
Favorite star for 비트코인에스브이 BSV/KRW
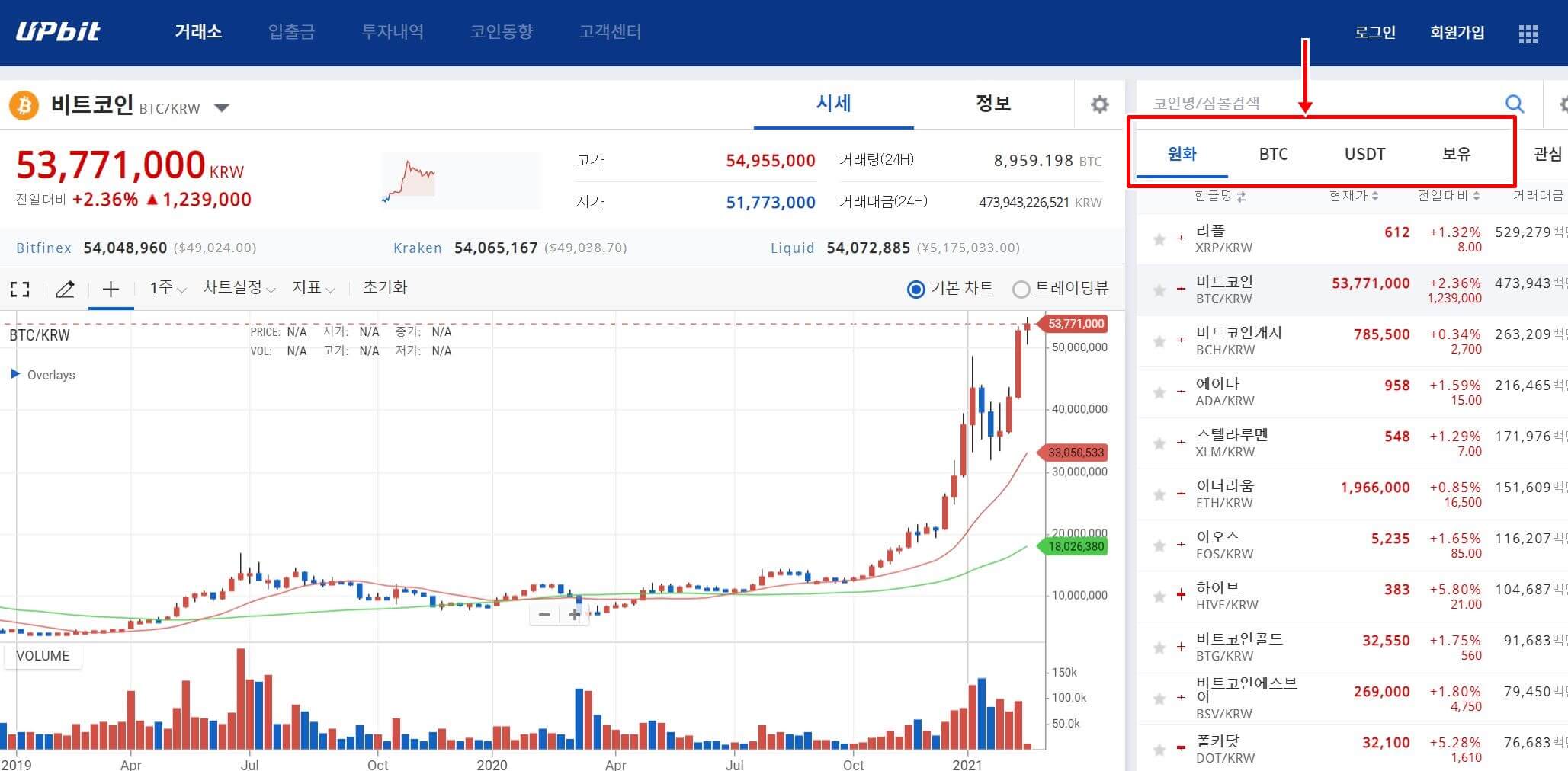pos(1159,699)
